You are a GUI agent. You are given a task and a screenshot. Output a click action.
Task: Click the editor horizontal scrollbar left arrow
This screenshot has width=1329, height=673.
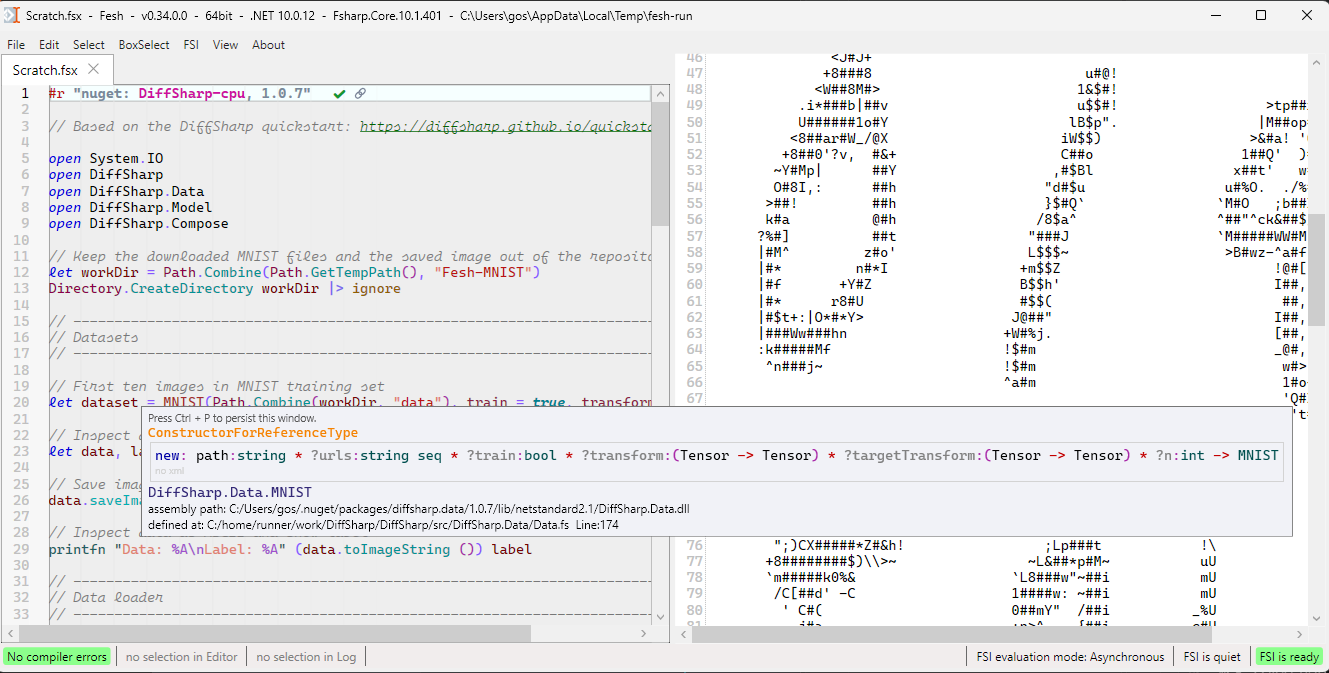(x=9, y=633)
